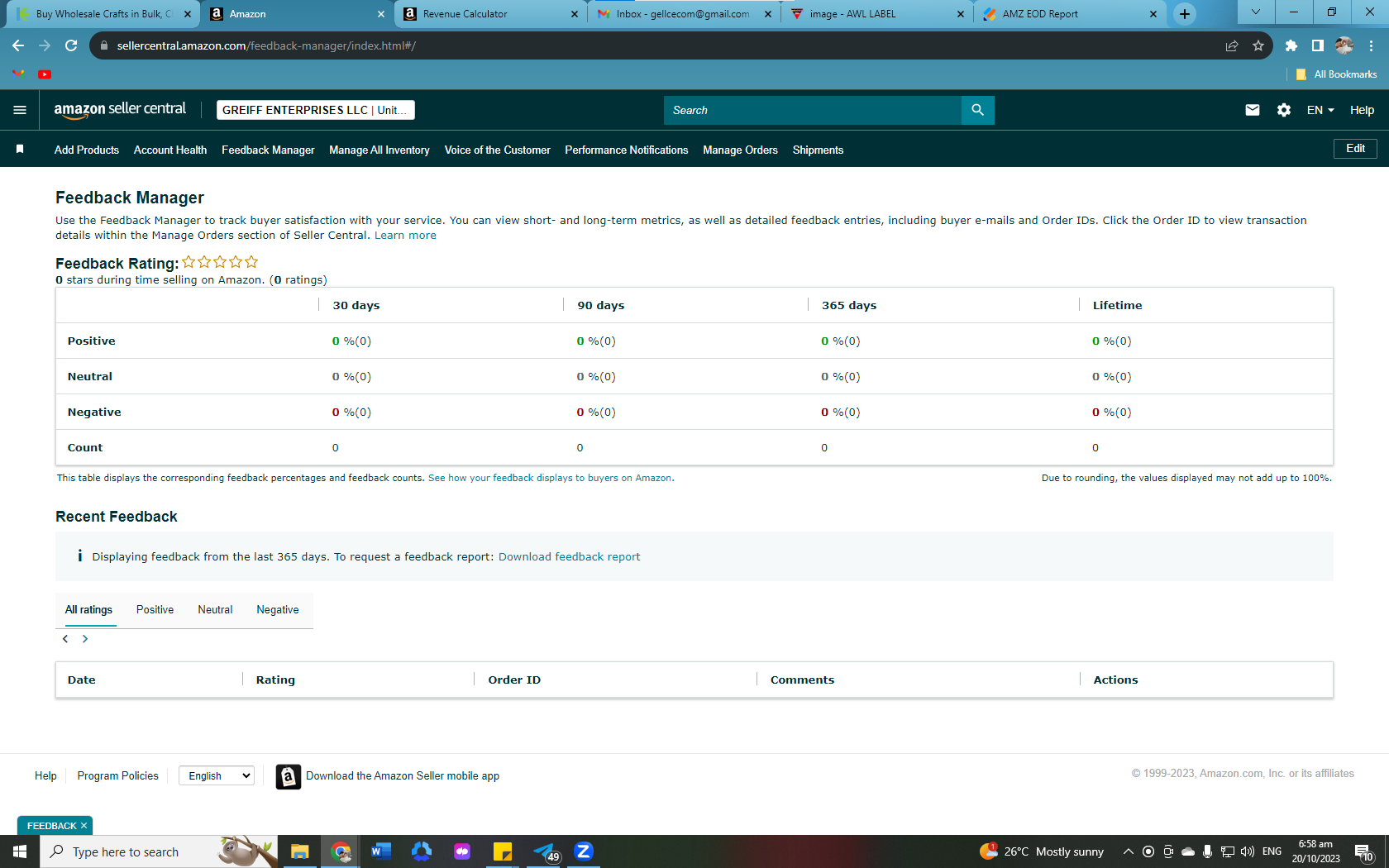Open File Explorer from taskbar
Screen dimensions: 1389x868
click(299, 851)
